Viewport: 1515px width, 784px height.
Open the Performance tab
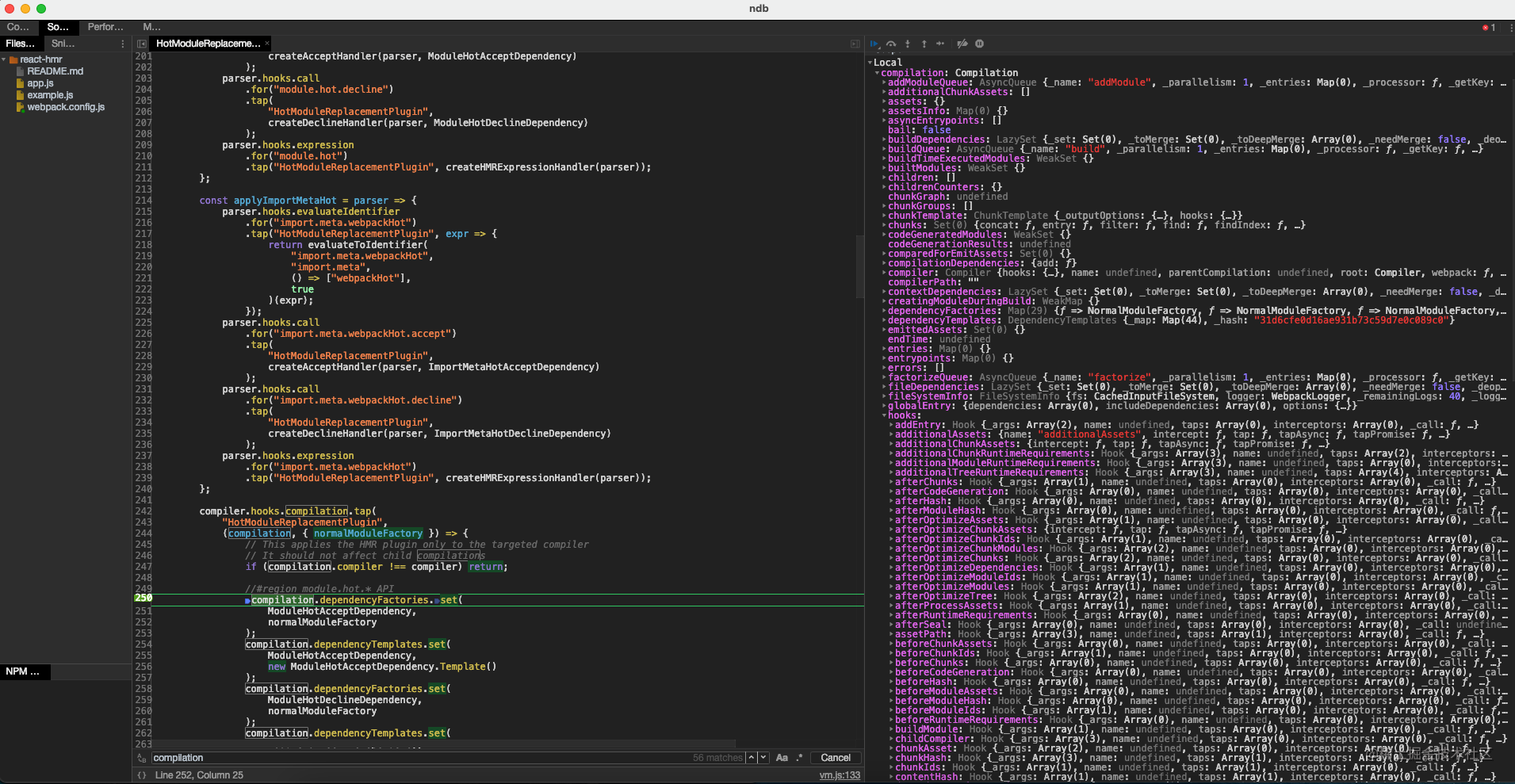(105, 27)
